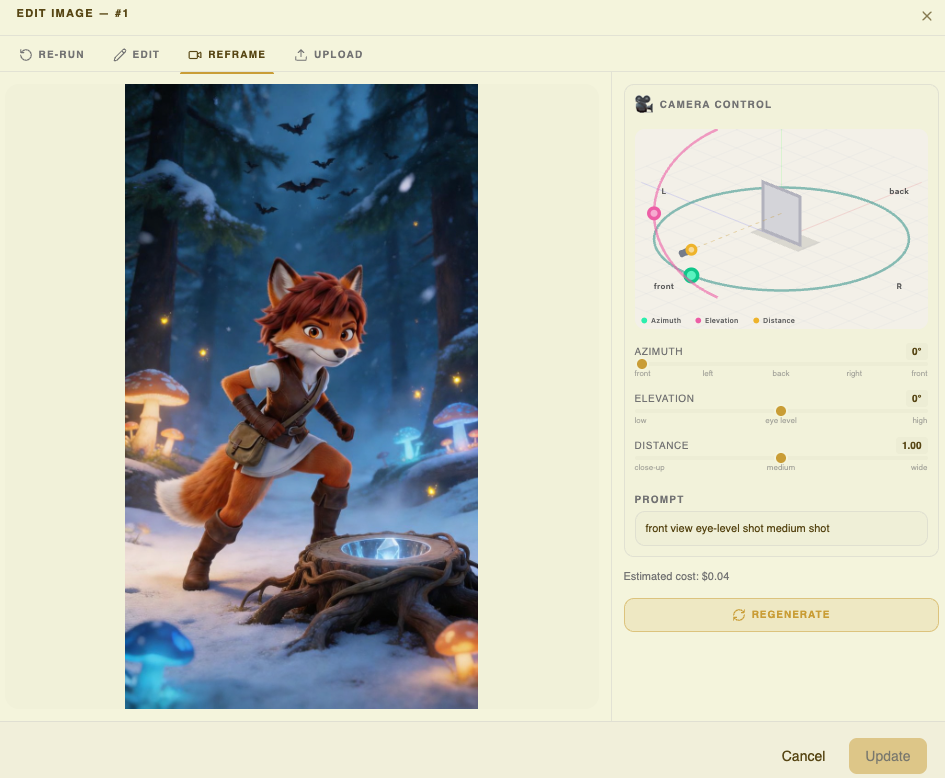
Task: Open the Edit tab
Action: (x=136, y=55)
